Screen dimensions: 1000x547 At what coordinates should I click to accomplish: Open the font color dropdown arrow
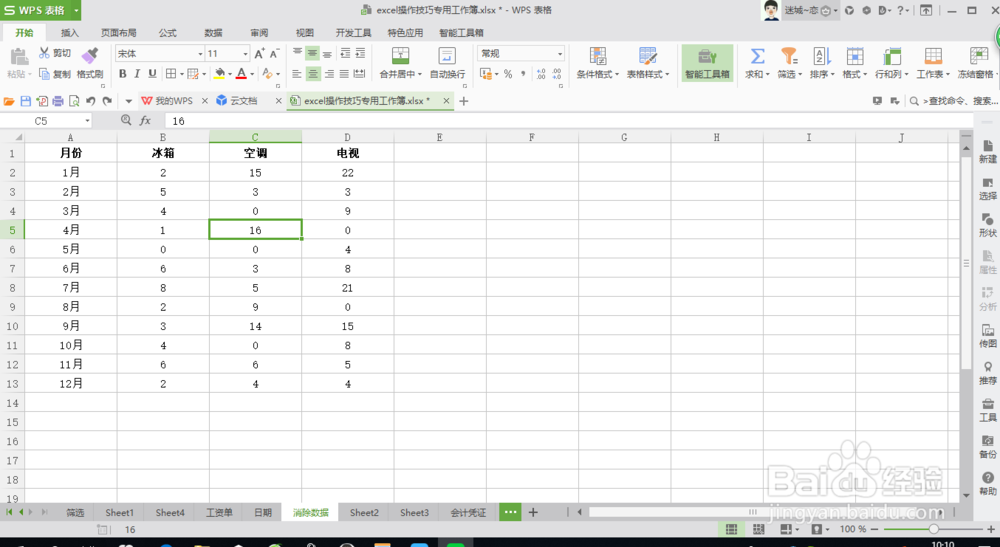[252, 75]
